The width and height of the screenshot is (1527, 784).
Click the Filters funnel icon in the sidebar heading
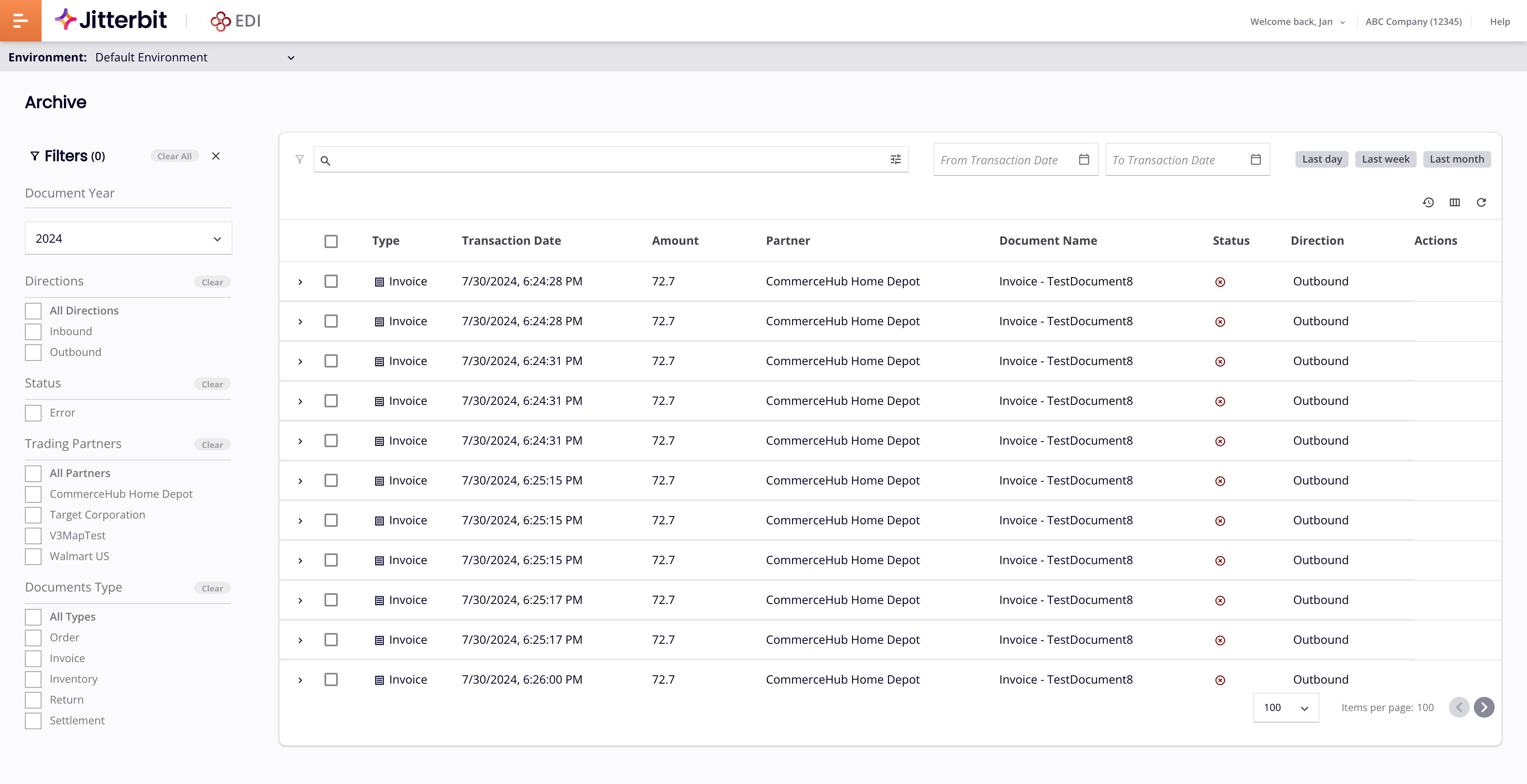[x=34, y=156]
